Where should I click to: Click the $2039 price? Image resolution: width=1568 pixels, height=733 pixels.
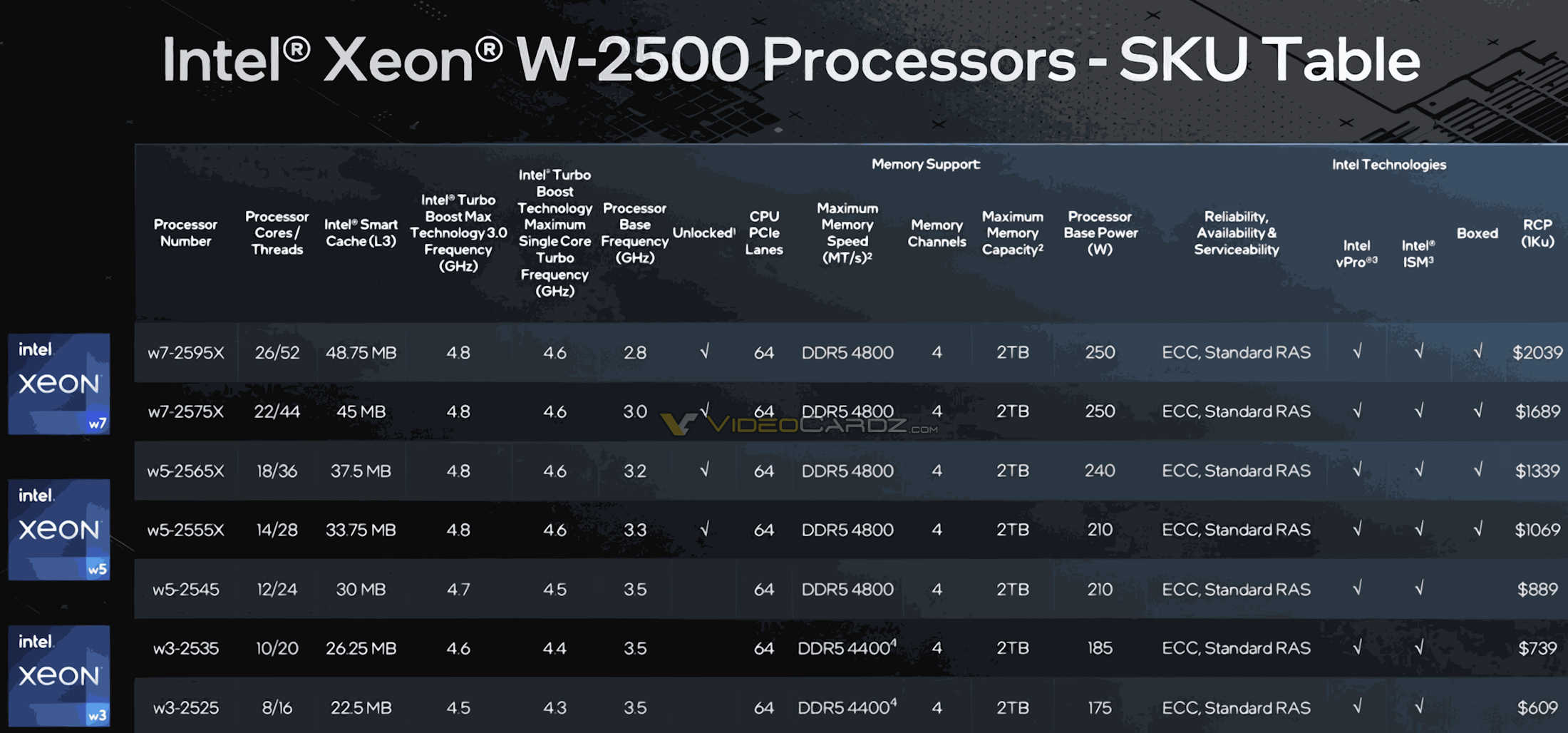point(1537,352)
